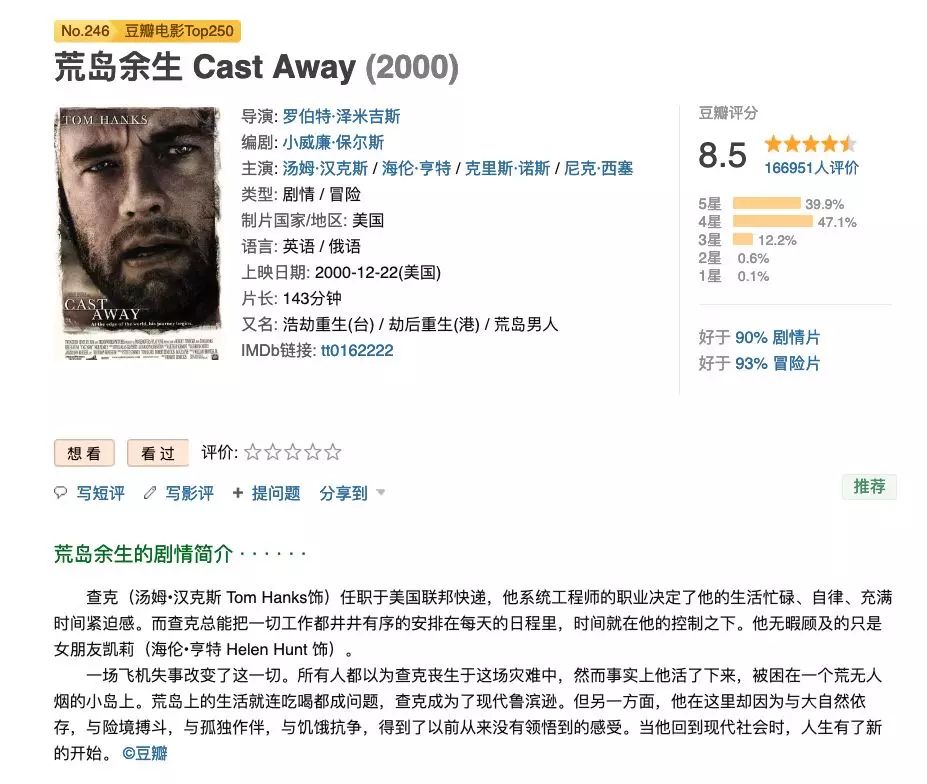The image size is (927, 784).
Task: Toggle the 想看 want-to-watch button
Action: (84, 453)
